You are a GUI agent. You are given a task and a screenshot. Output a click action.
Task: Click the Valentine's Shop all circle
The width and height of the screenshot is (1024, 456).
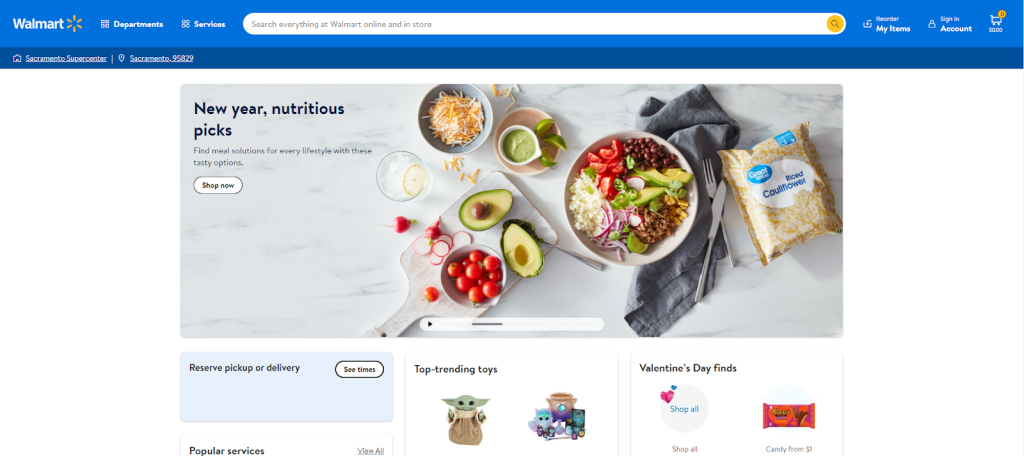[684, 409]
